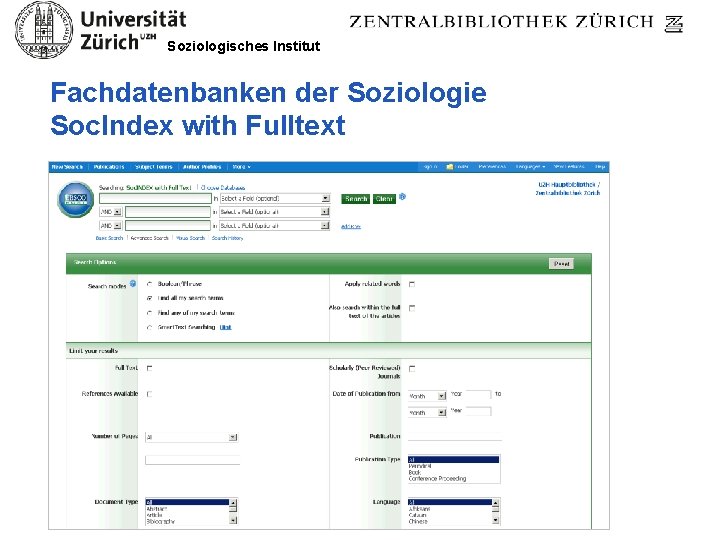
Task: Open New Search in the top bar
Action: pyautogui.click(x=67, y=167)
